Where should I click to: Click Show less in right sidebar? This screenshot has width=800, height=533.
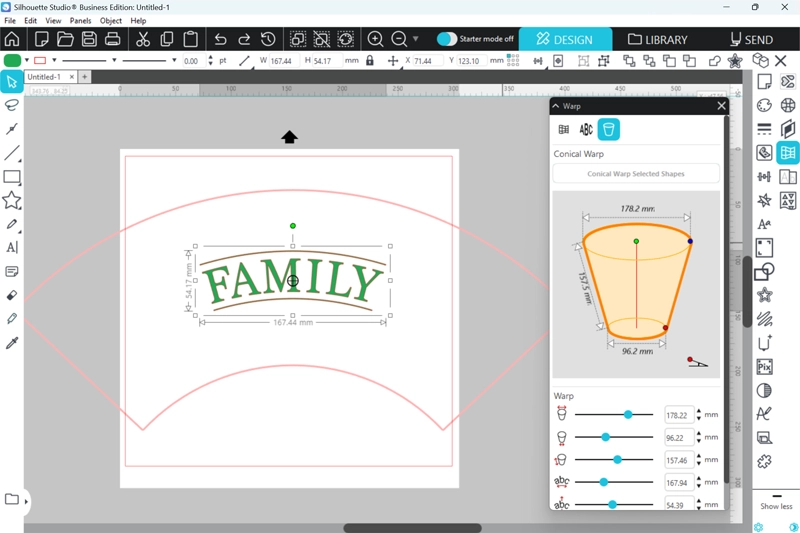[x=776, y=506]
